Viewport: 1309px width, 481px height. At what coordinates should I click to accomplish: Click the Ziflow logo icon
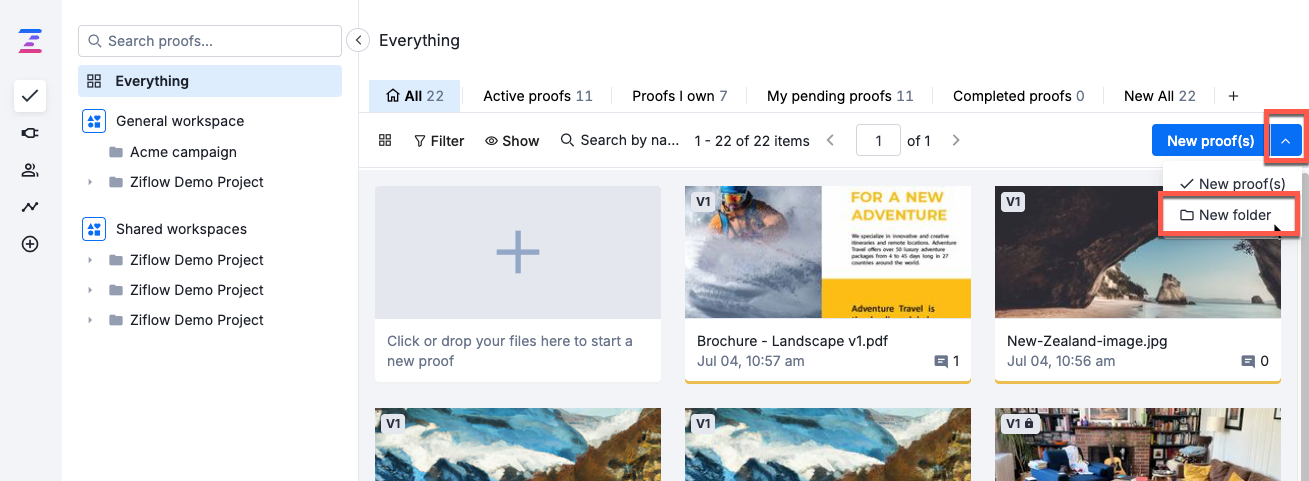(30, 41)
